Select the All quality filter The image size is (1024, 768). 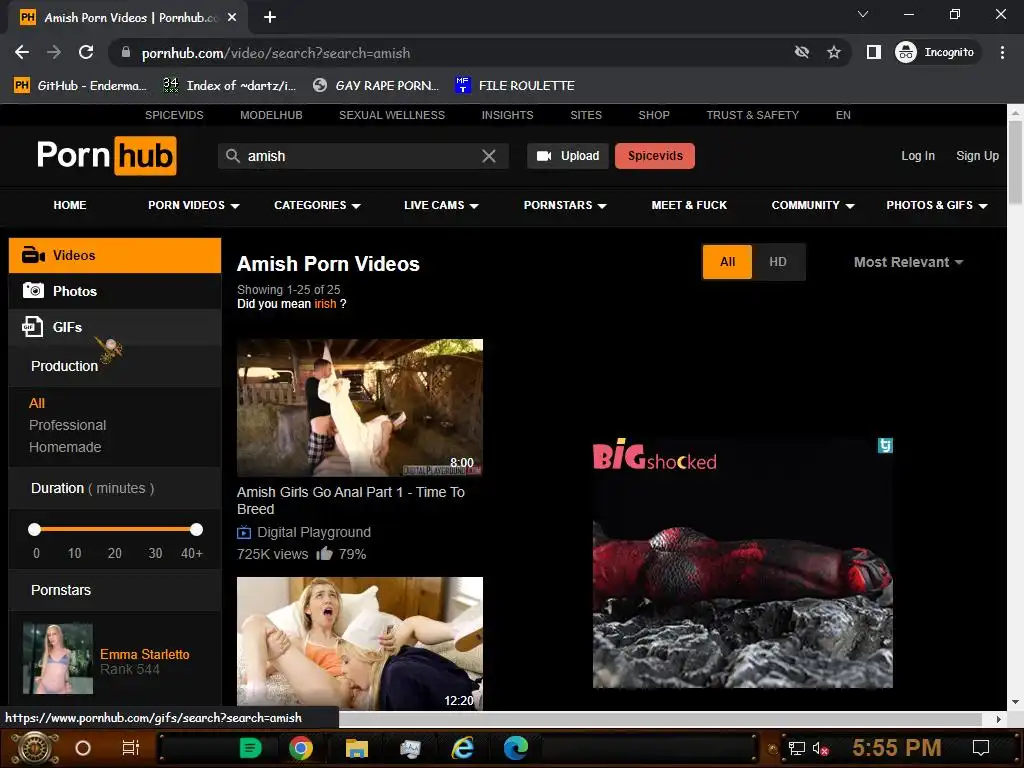tap(728, 262)
